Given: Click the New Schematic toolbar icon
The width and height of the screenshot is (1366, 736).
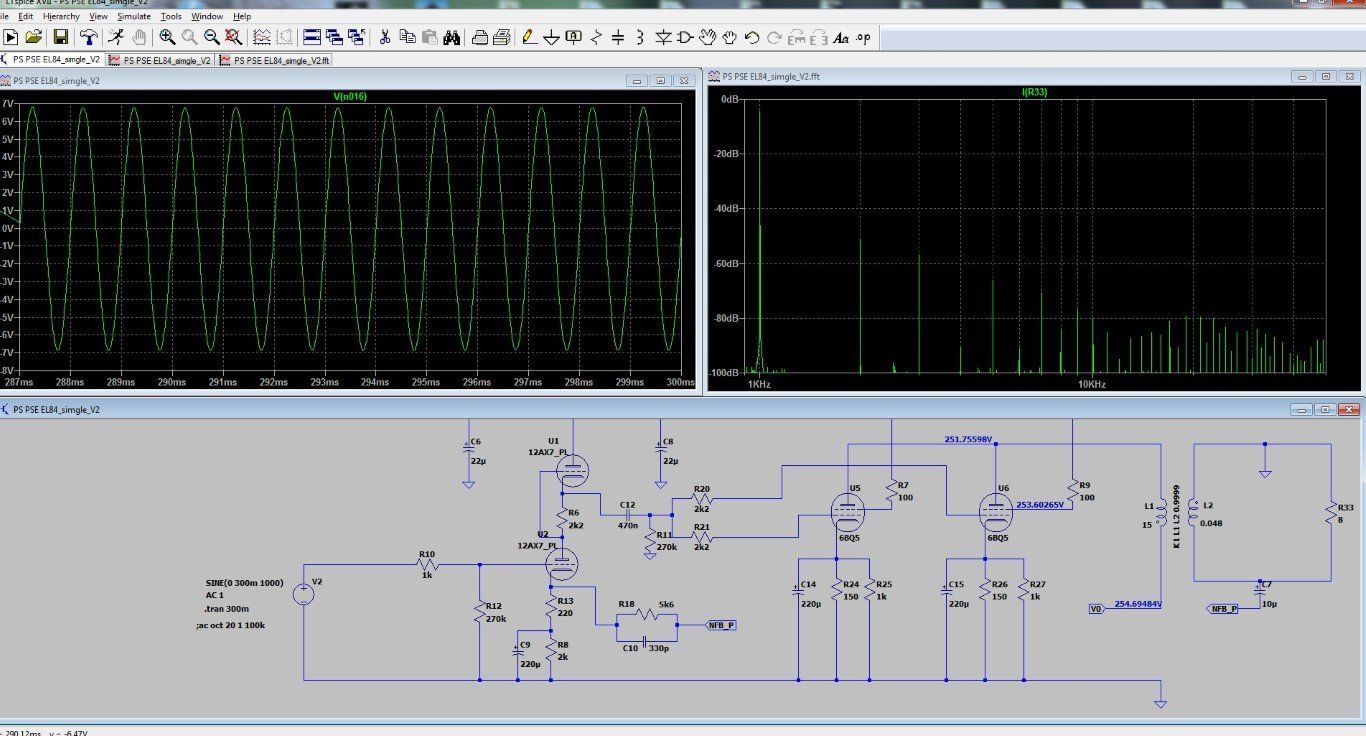Looking at the screenshot, I should (x=11, y=37).
